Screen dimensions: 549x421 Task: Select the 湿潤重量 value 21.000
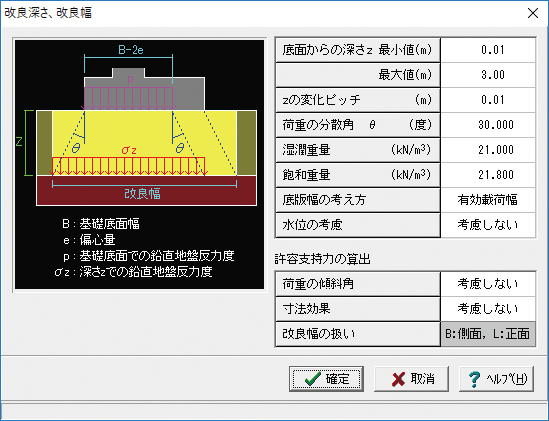pyautogui.click(x=488, y=150)
